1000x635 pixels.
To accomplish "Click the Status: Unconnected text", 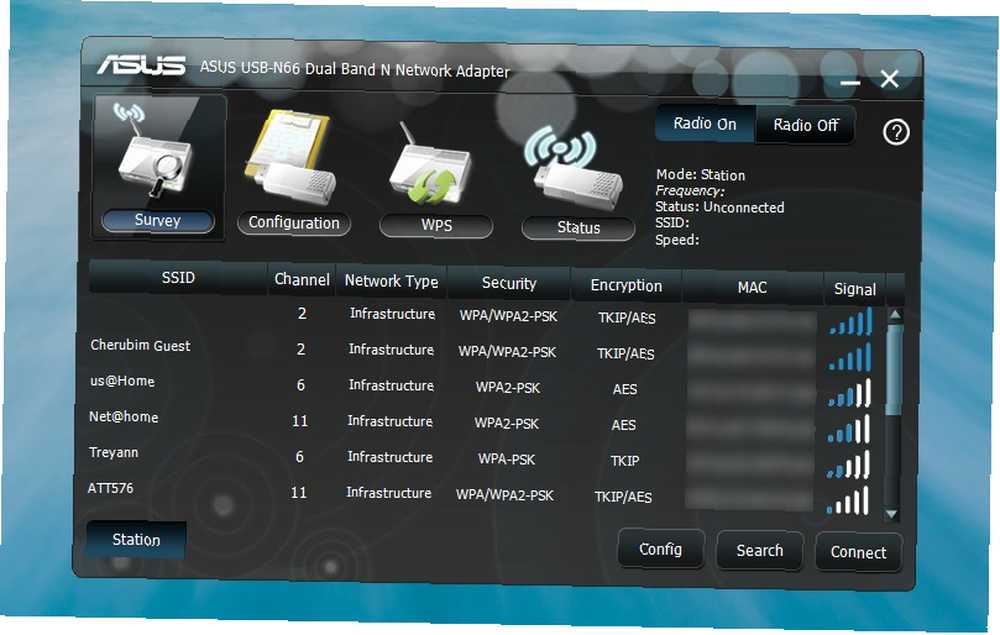I will [x=719, y=207].
